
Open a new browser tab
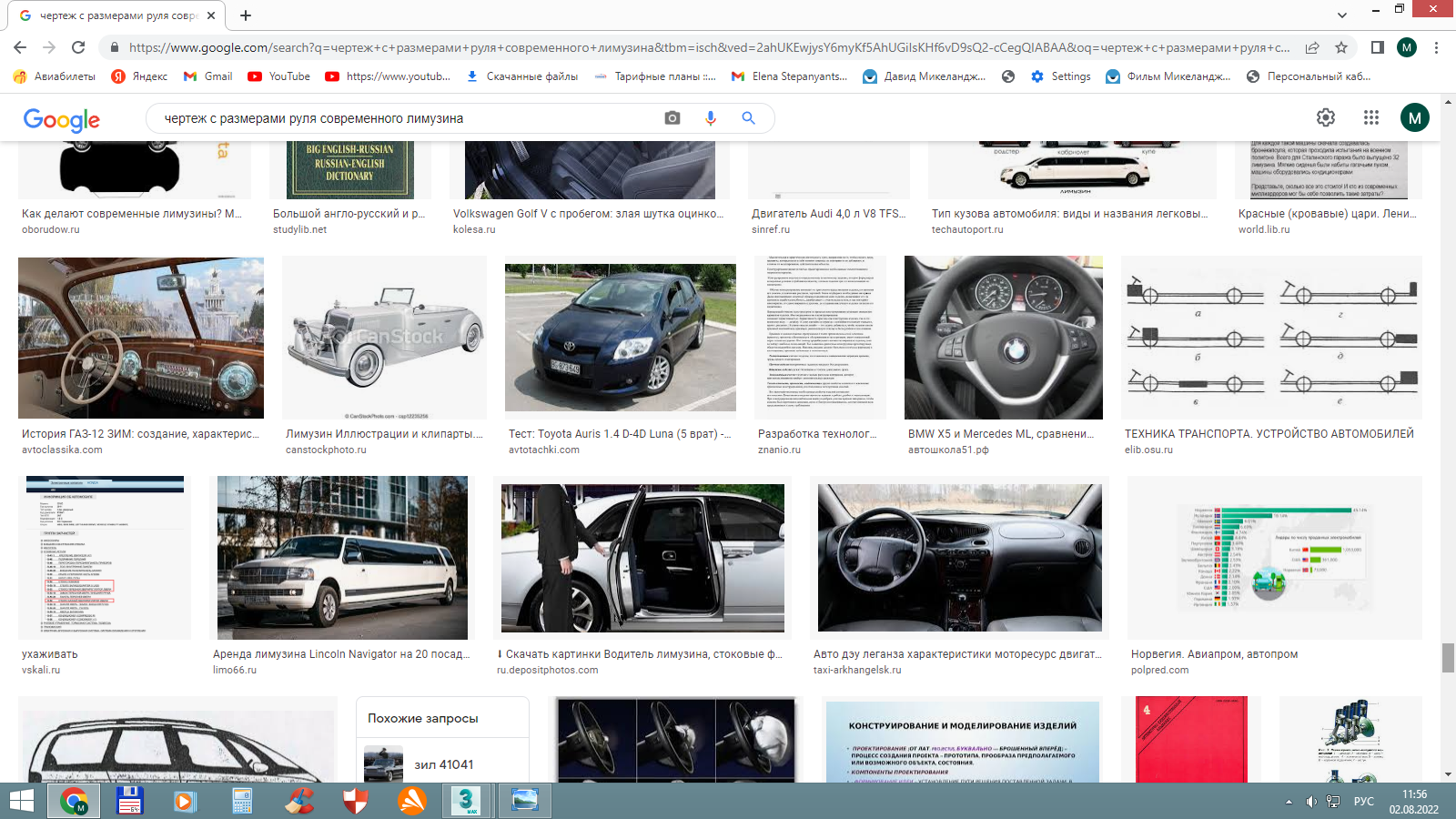click(246, 15)
